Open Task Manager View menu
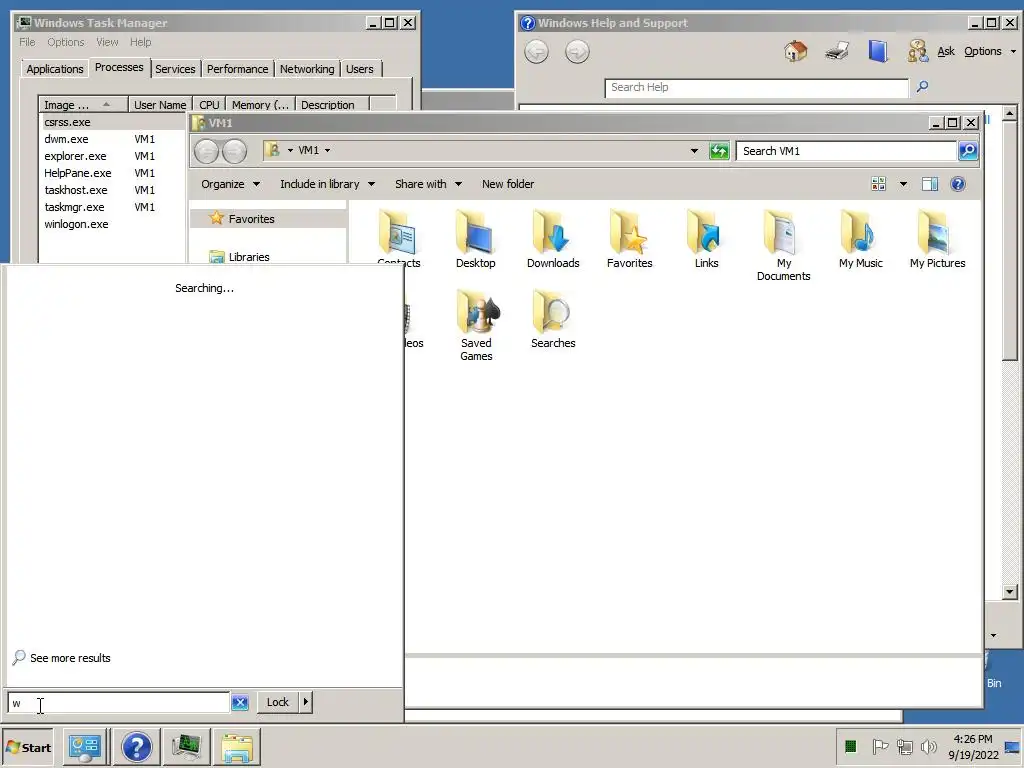 [x=107, y=42]
